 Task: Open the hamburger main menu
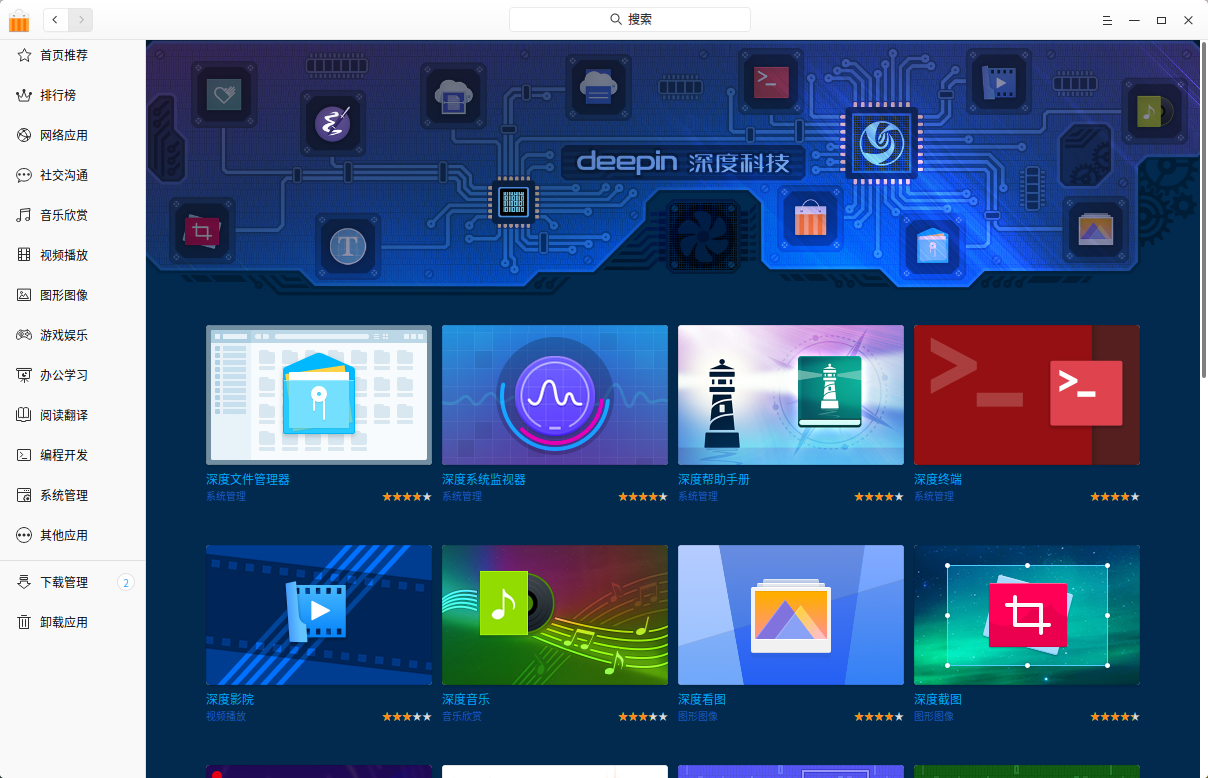(x=1107, y=20)
